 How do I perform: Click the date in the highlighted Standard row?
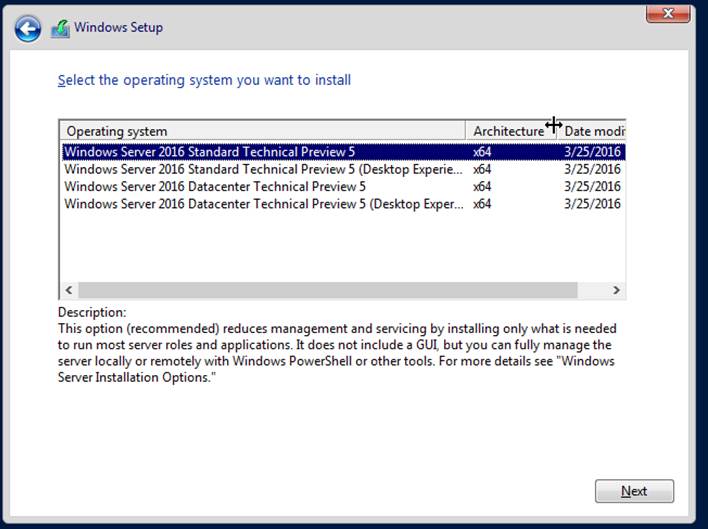[x=592, y=152]
